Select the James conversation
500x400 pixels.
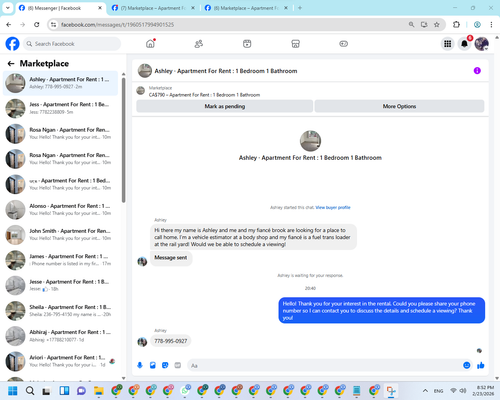pos(61,260)
